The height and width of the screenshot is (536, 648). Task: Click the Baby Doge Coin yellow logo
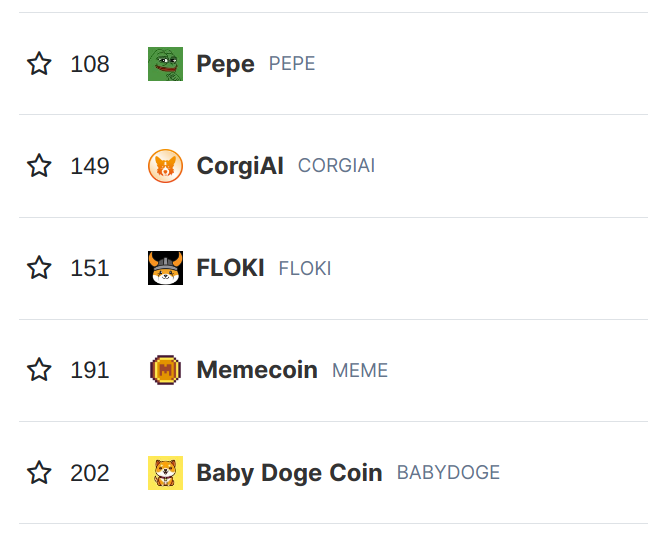(x=165, y=473)
